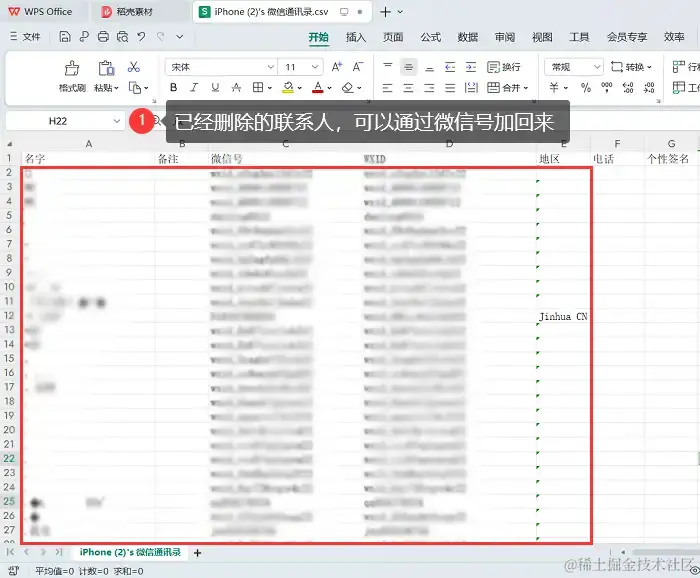This screenshot has width=700, height=578.
Task: Open the fill color picker arrow
Action: [x=300, y=88]
